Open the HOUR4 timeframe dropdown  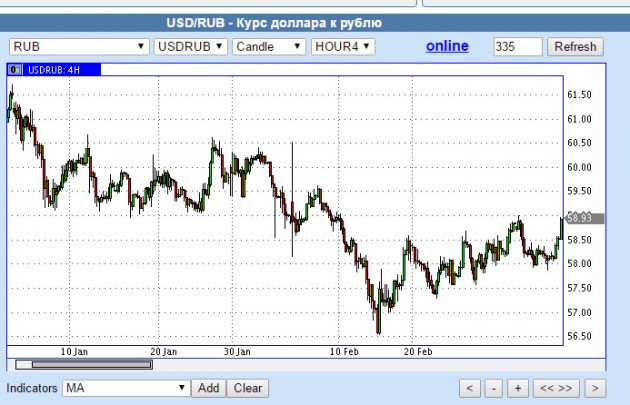pos(342,46)
